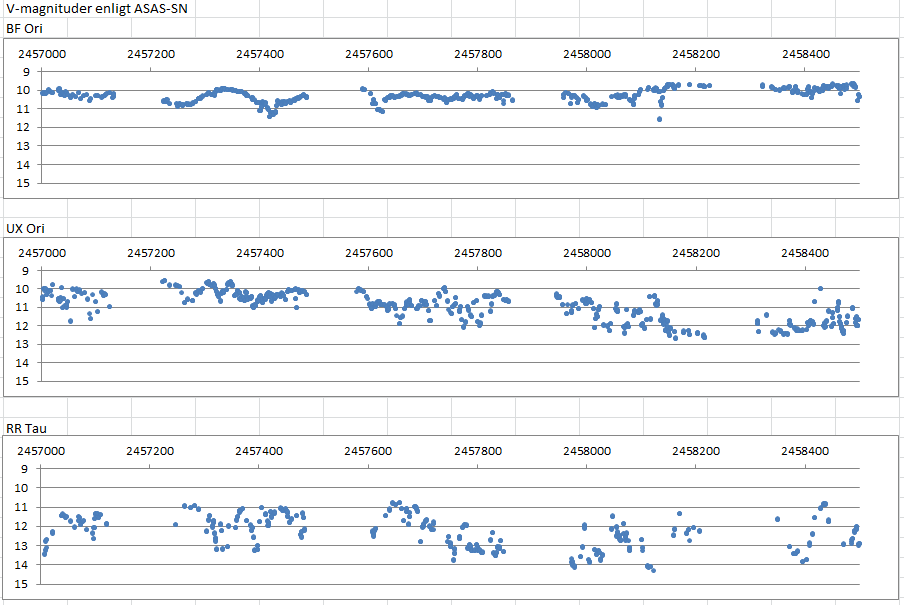Select magnitude 12 axis label in UX Ori chart
904x605 pixels.
tap(24, 326)
